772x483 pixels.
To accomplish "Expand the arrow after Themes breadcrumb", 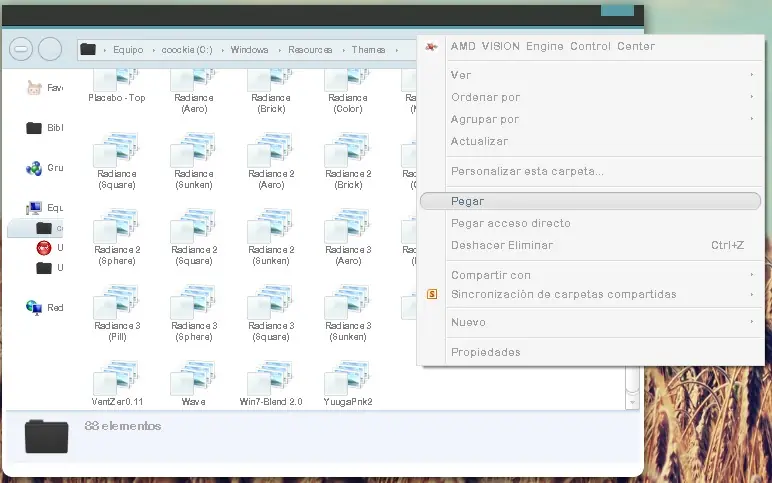I will [x=397, y=50].
